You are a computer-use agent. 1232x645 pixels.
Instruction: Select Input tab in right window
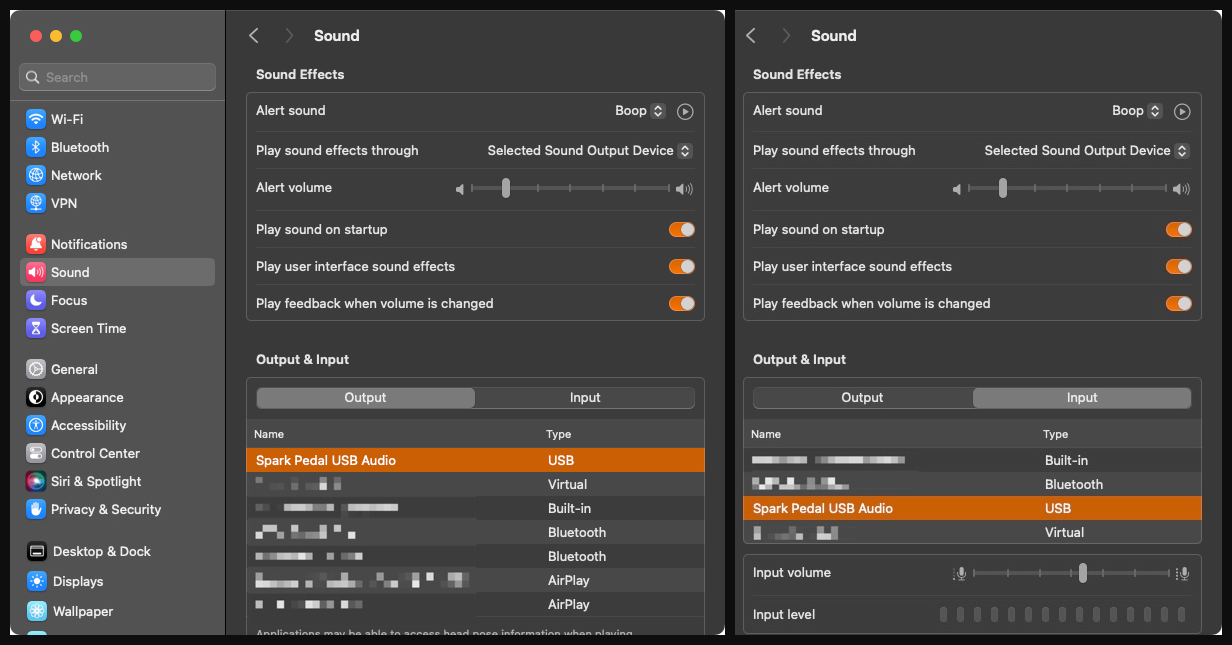point(1082,398)
